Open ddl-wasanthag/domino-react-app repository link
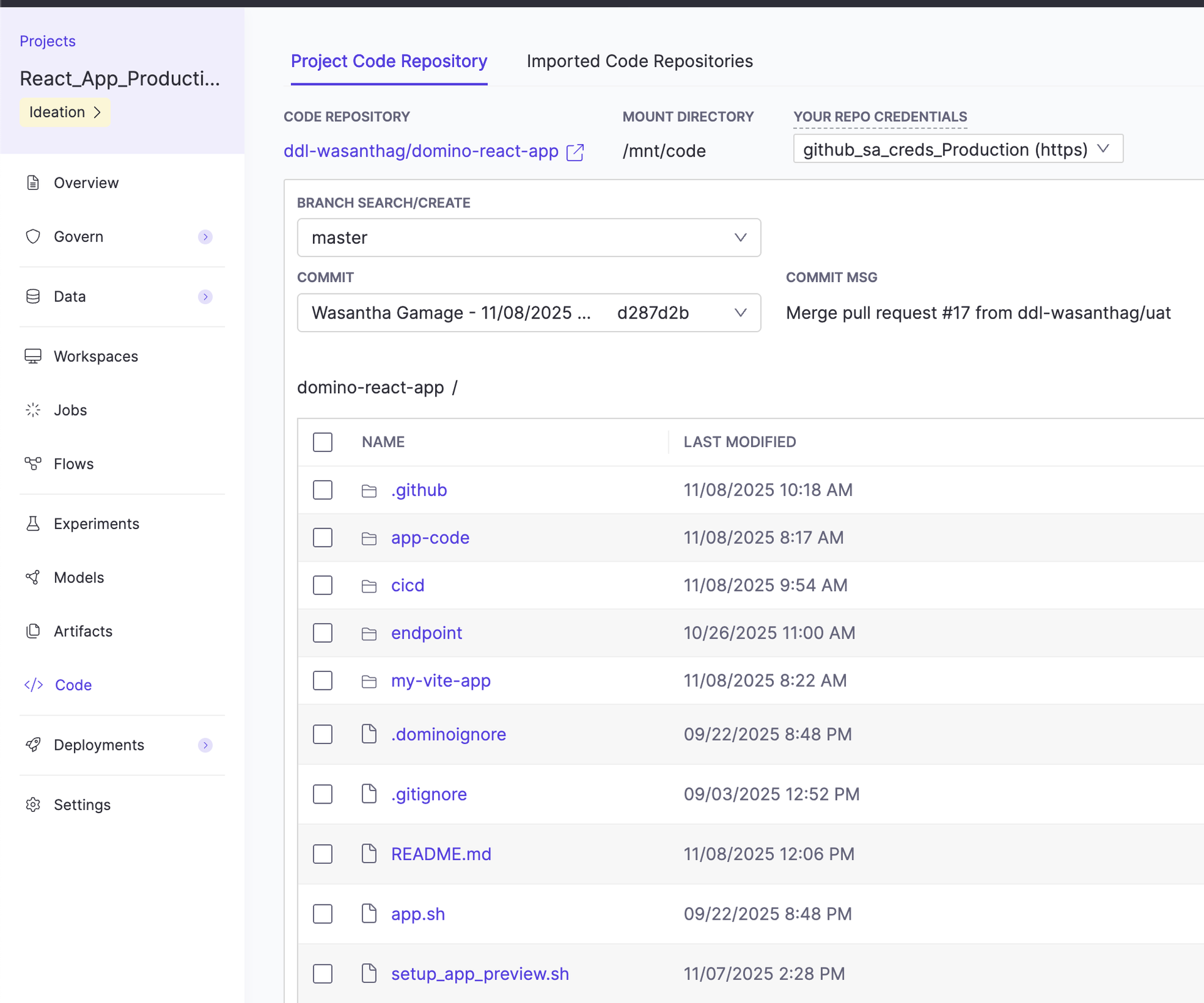Screen dimensions: 1204x1003 point(421,151)
